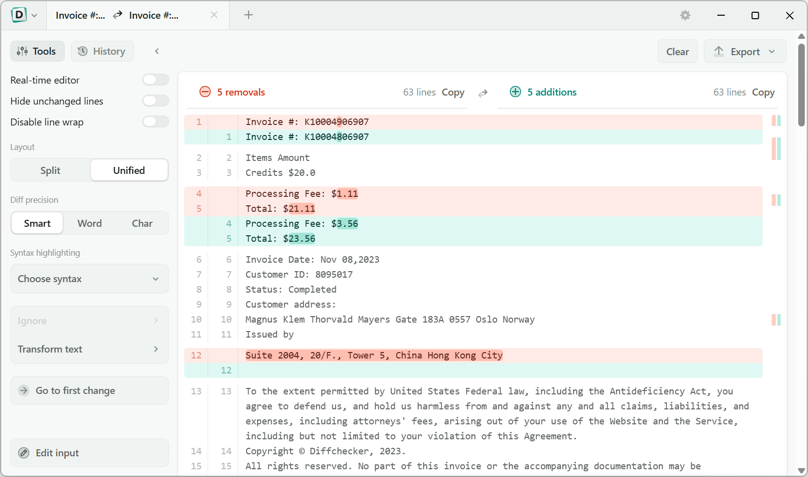Open the Export dropdown menu
Screen dimensions: 808x477
point(745,52)
